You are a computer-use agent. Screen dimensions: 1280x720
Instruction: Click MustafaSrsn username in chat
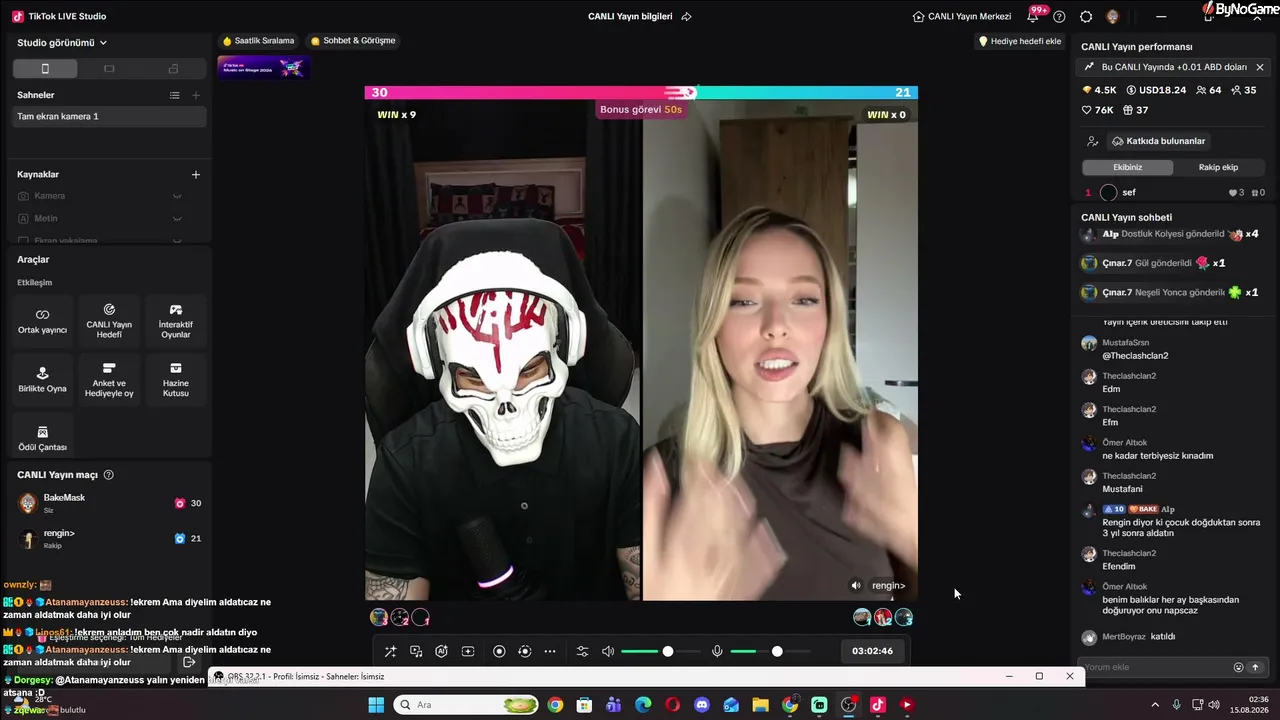(x=1126, y=343)
